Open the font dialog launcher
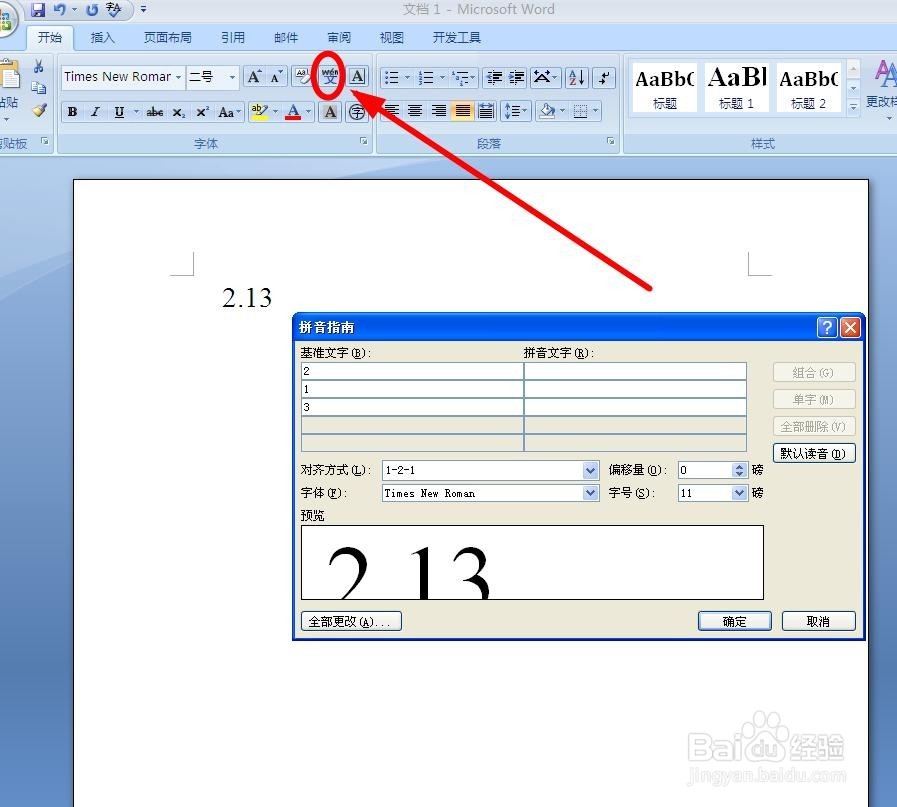This screenshot has width=897, height=807. [x=364, y=141]
